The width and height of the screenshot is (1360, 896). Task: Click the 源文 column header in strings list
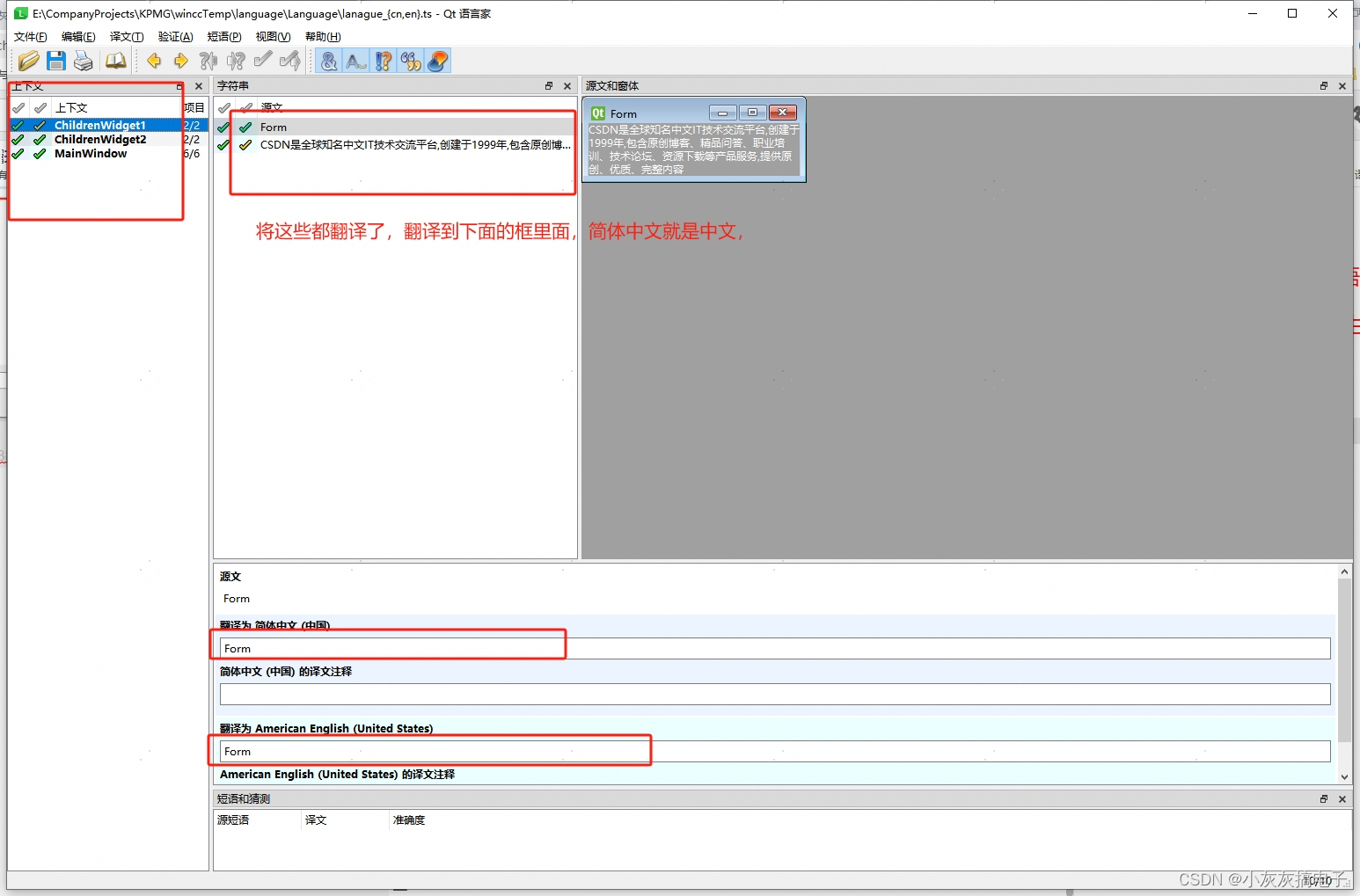(x=416, y=107)
